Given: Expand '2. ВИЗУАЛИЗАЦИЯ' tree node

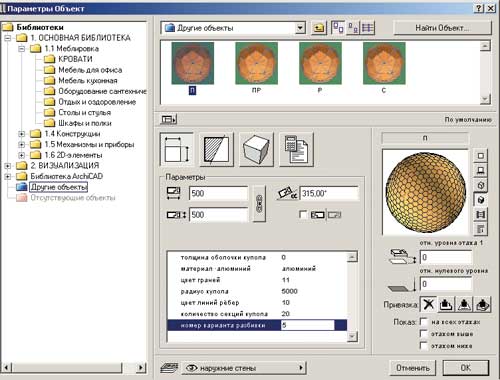Looking at the screenshot, I should click(x=7, y=166).
